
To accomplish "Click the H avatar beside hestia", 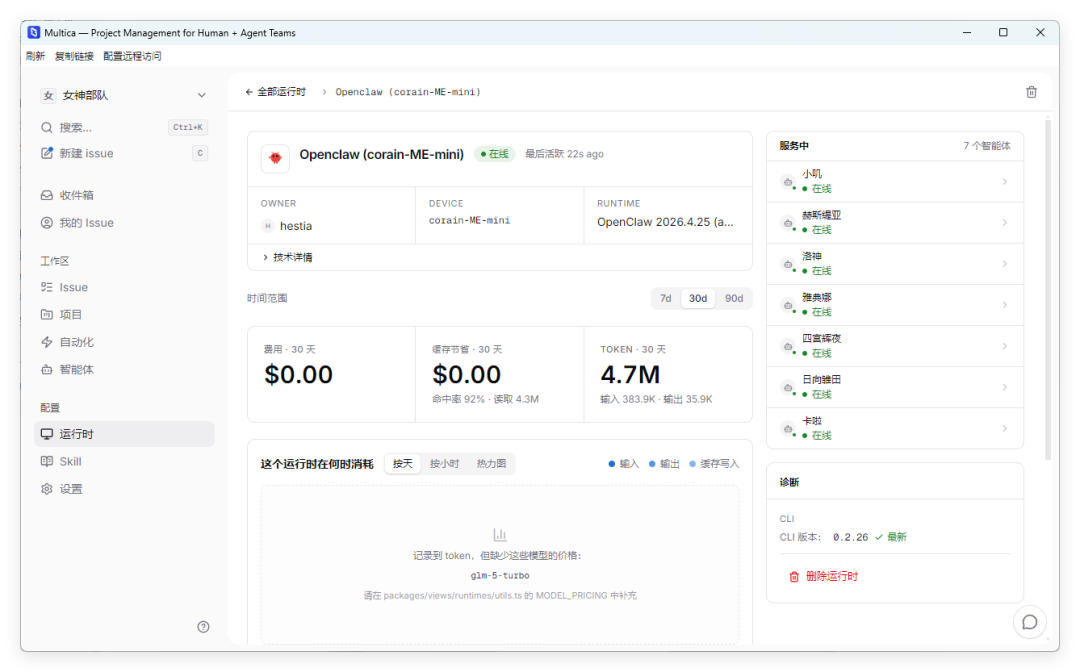I will (x=268, y=226).
